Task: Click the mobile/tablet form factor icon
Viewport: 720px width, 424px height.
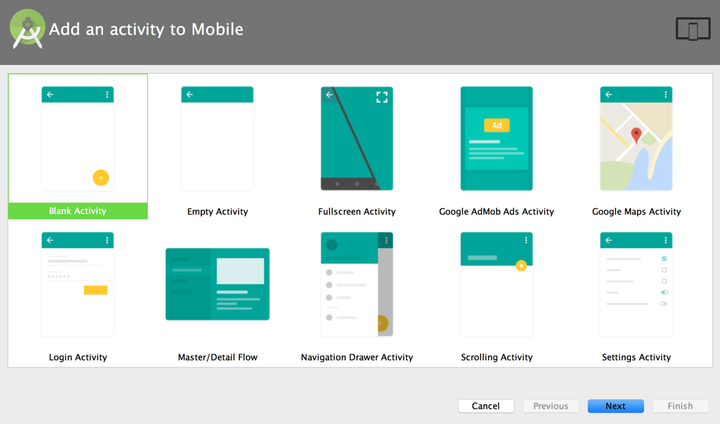Action: 692,30
